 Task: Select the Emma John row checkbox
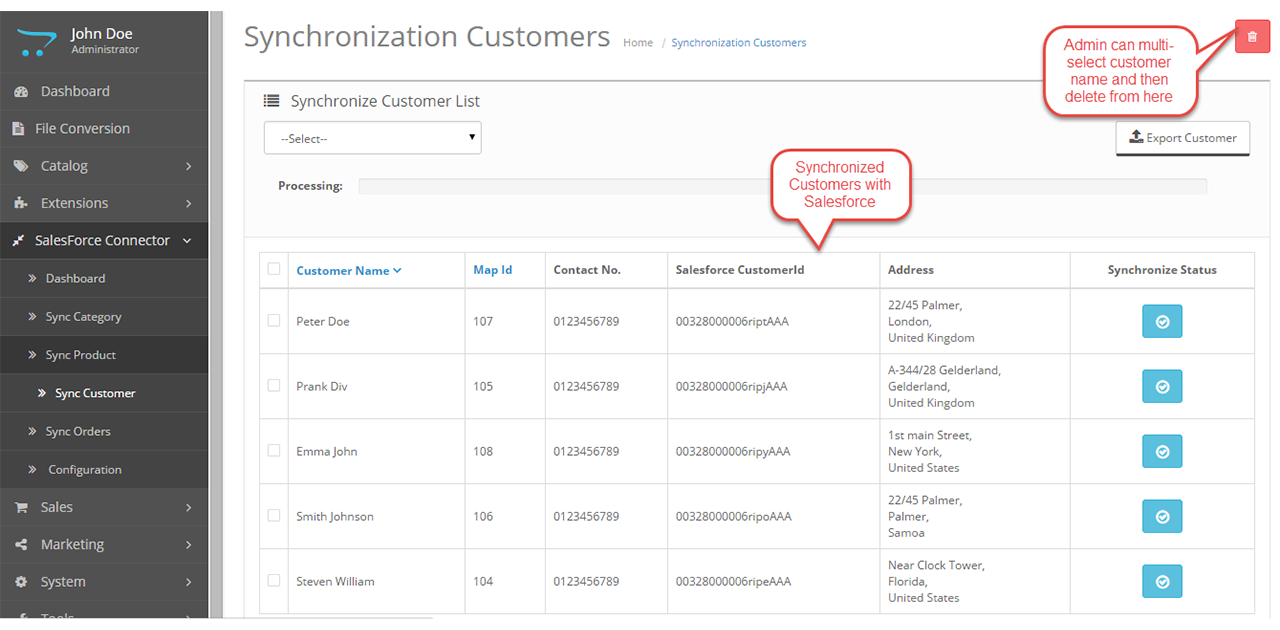(x=274, y=451)
